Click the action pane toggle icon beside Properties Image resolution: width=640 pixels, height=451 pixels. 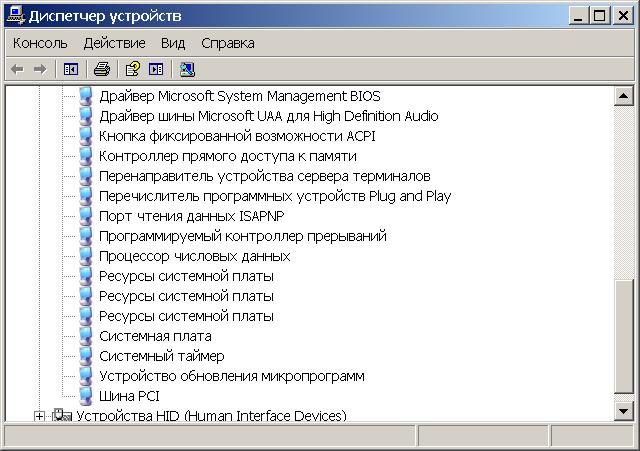(156, 69)
